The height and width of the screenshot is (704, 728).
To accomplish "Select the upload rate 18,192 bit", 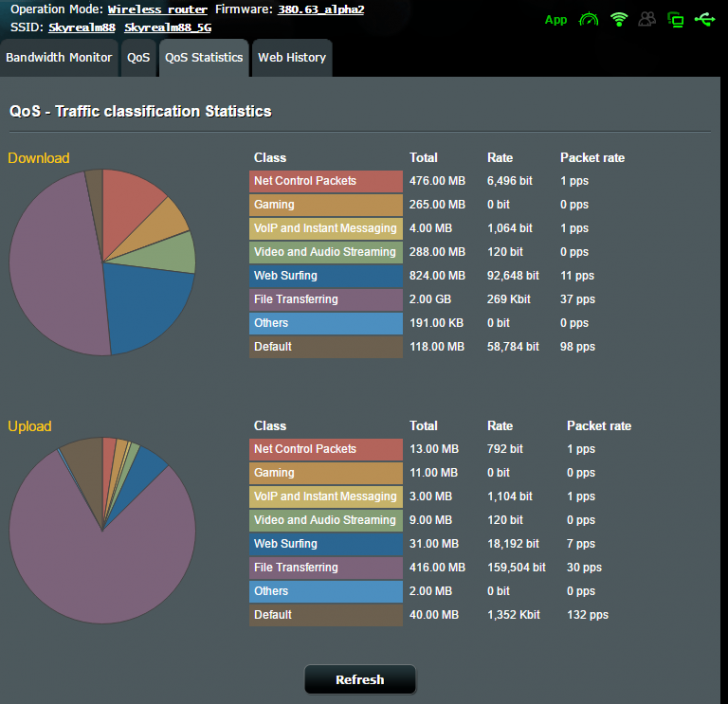I will coord(513,544).
